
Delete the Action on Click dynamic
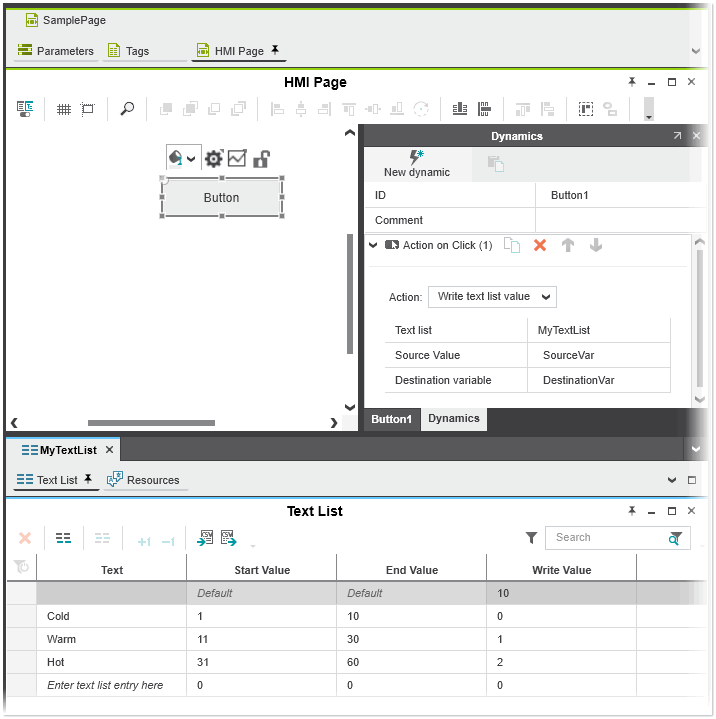540,245
